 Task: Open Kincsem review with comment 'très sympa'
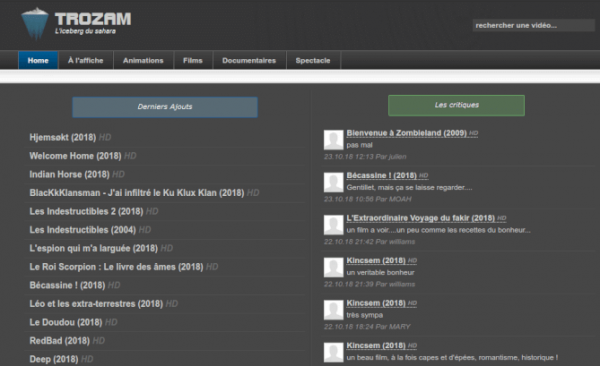click(x=376, y=303)
